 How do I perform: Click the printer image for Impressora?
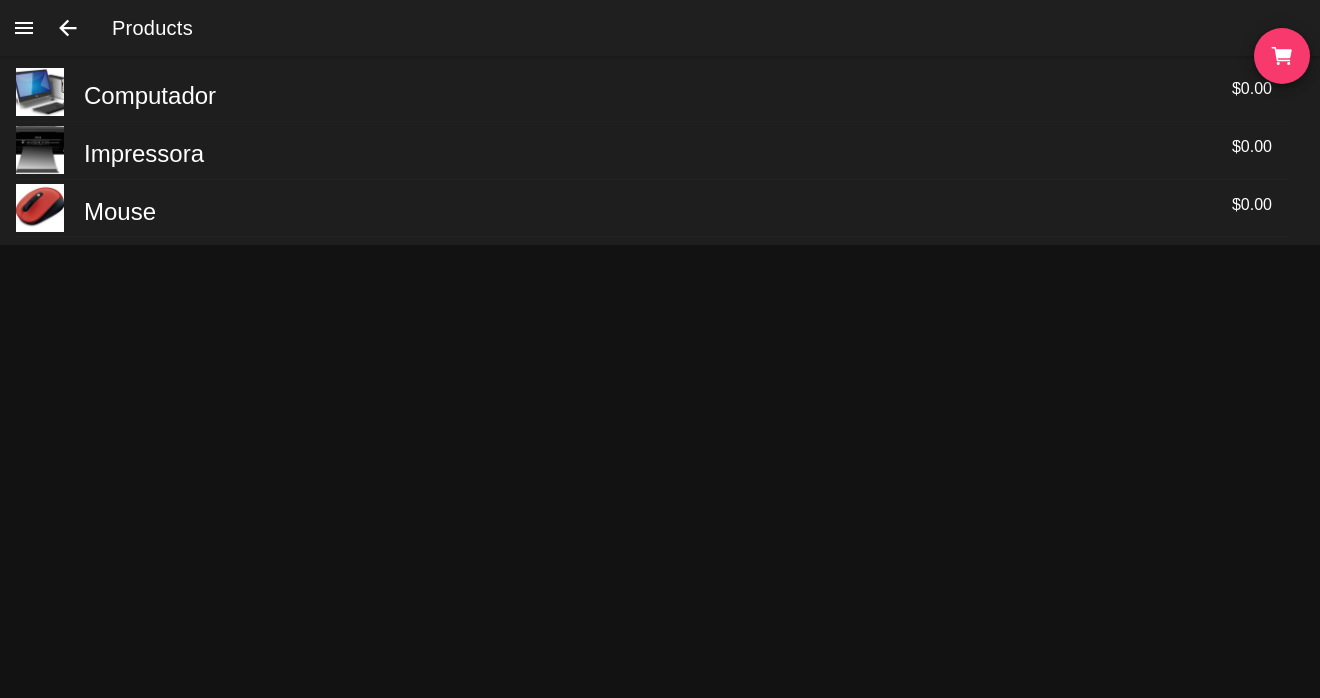click(40, 150)
